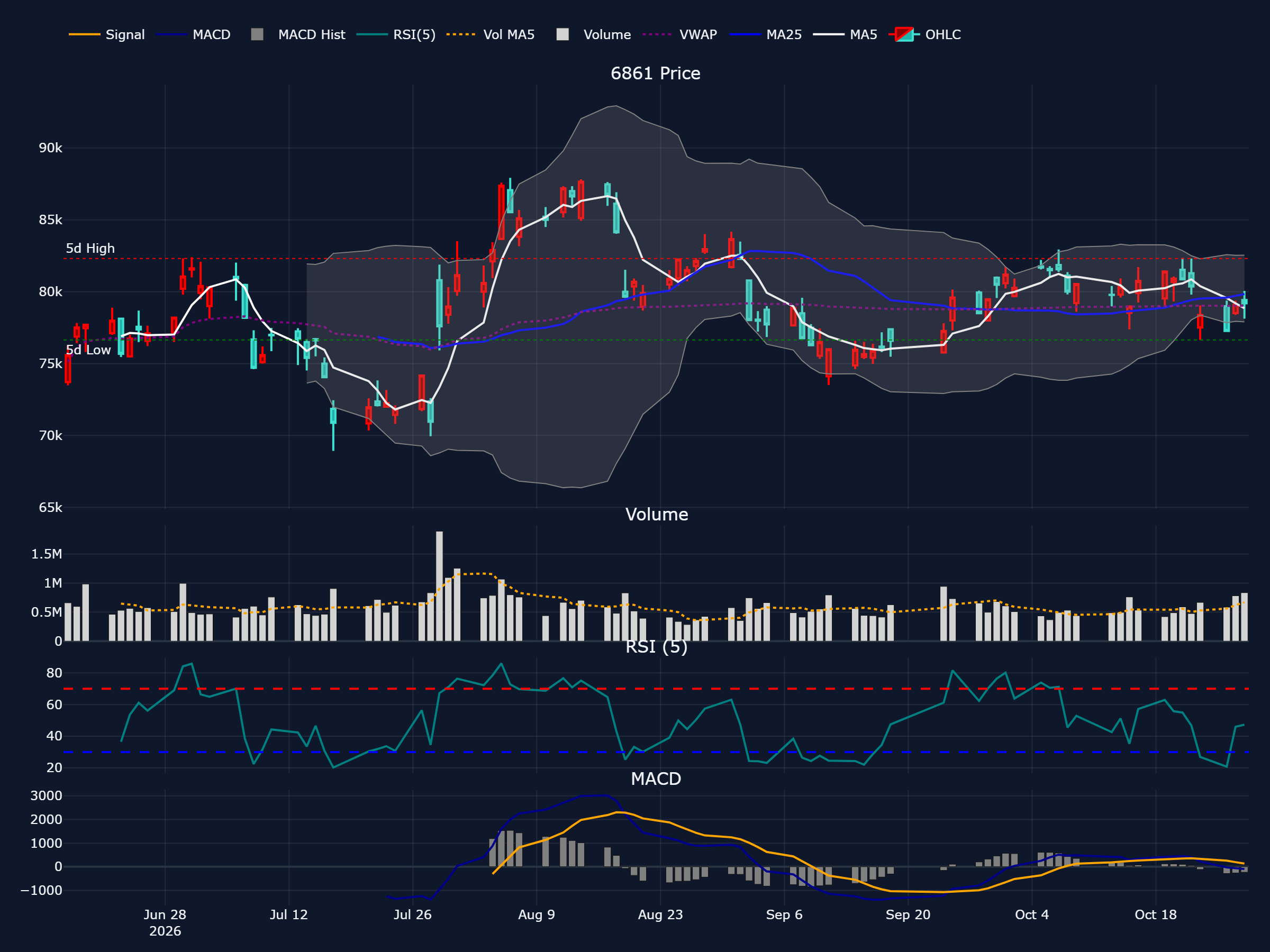Click the gray MACD Hist legend square
Image resolution: width=1270 pixels, height=952 pixels.
[x=257, y=34]
